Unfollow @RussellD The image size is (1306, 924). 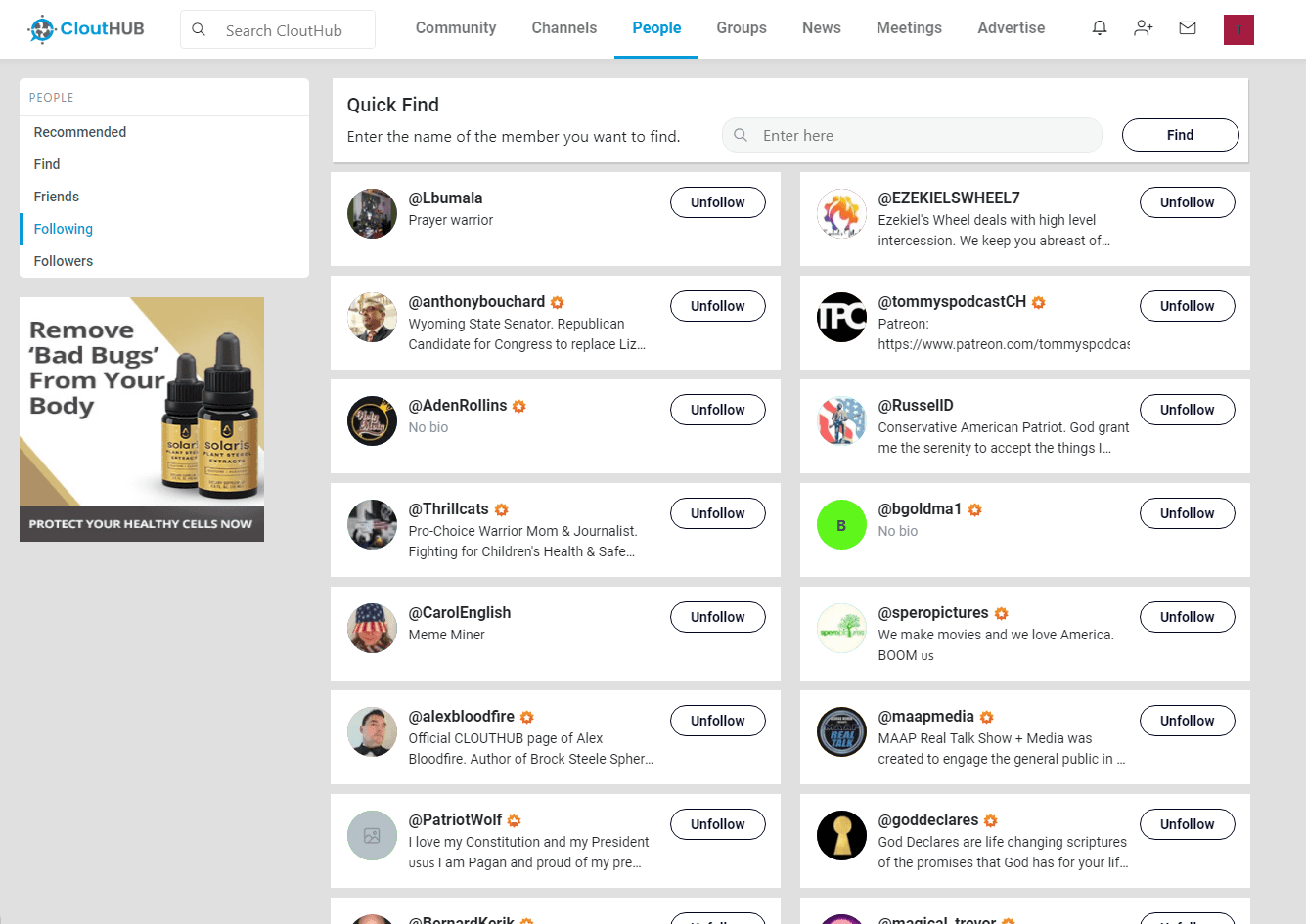pos(1187,410)
